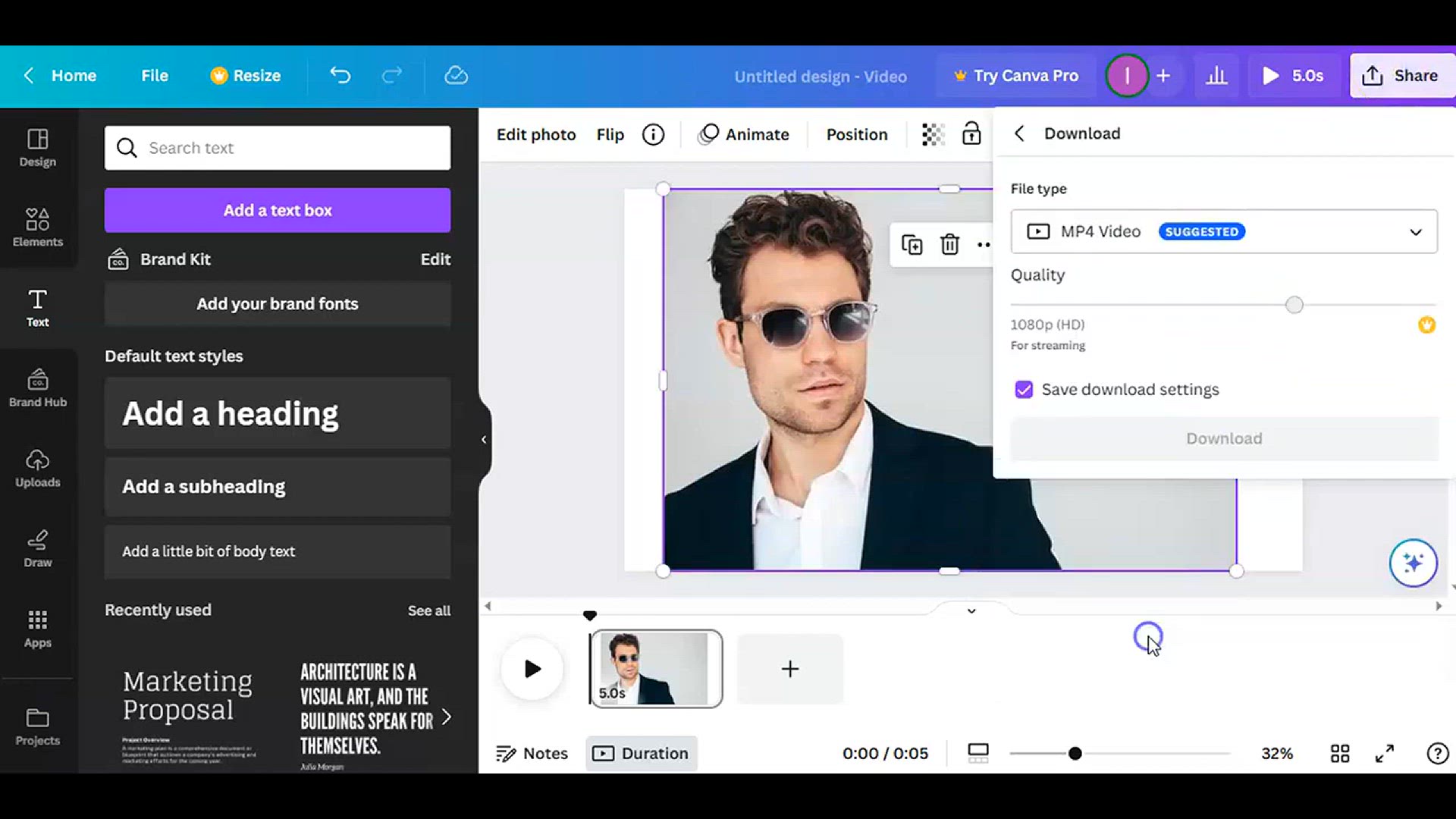Open the Flip option
This screenshot has height=819, width=1456.
coord(610,134)
